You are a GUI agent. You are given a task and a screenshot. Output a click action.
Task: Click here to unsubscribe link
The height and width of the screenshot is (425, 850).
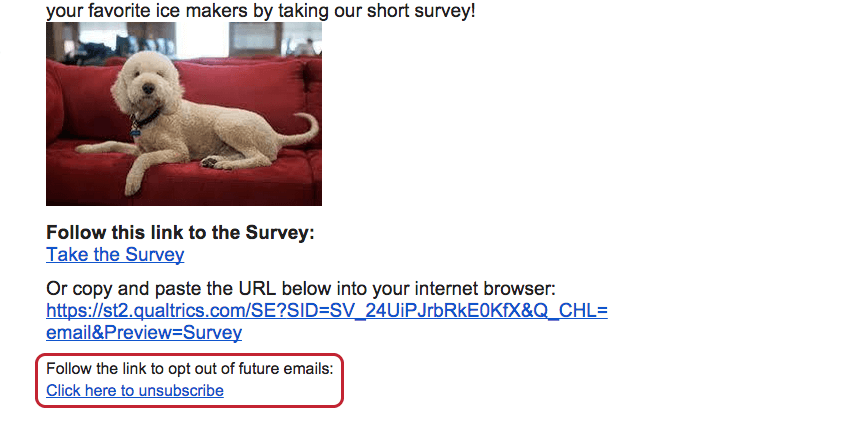[x=134, y=390]
